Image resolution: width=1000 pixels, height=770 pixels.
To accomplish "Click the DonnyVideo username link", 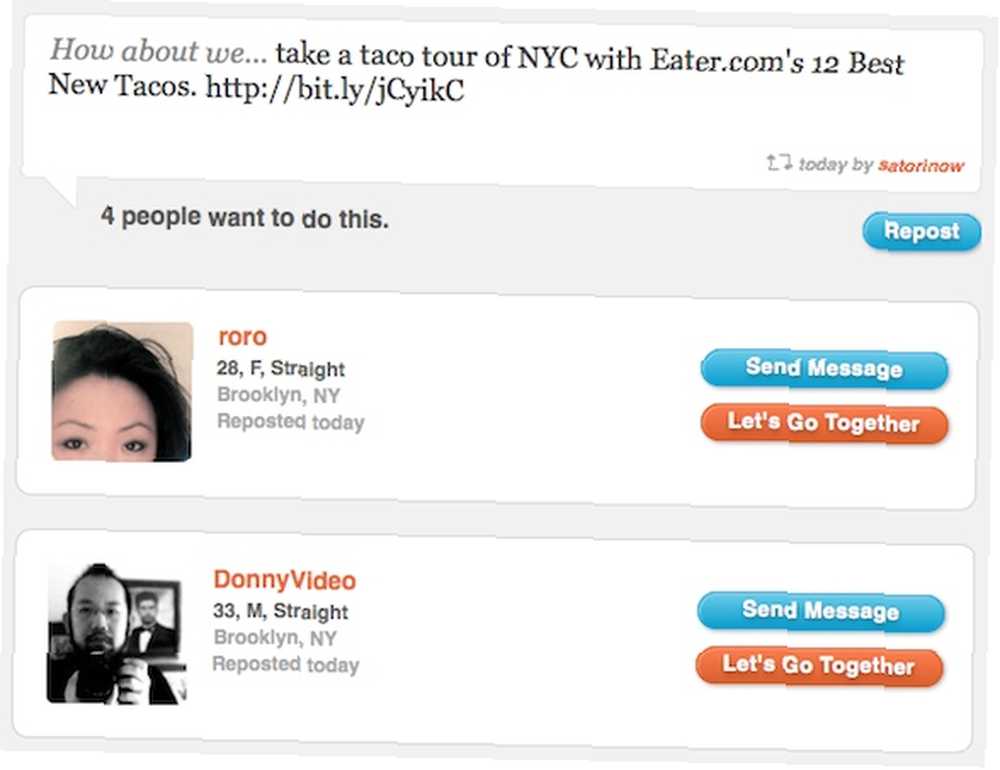I will tap(284, 580).
